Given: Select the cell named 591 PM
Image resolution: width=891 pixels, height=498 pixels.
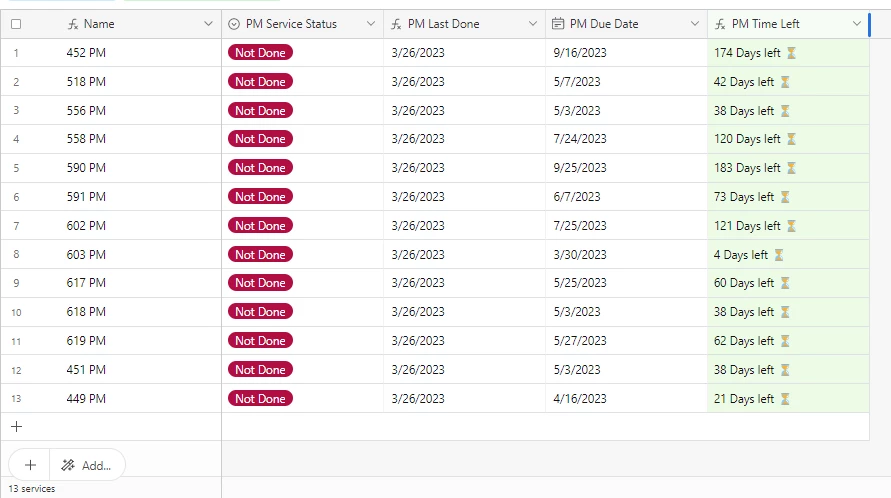Looking at the screenshot, I should 86,197.
